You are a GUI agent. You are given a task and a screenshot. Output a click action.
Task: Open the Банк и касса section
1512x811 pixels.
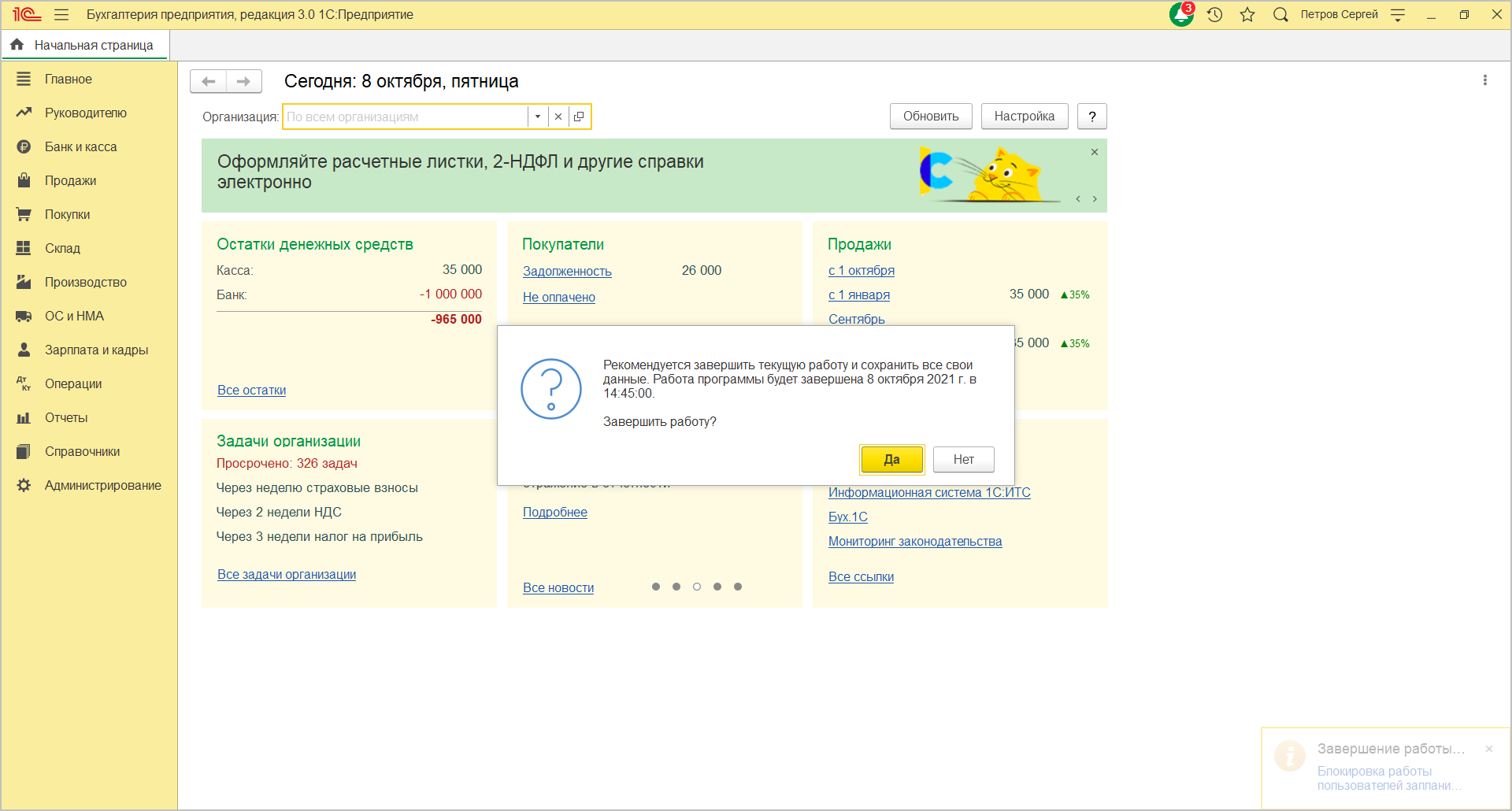click(x=81, y=146)
